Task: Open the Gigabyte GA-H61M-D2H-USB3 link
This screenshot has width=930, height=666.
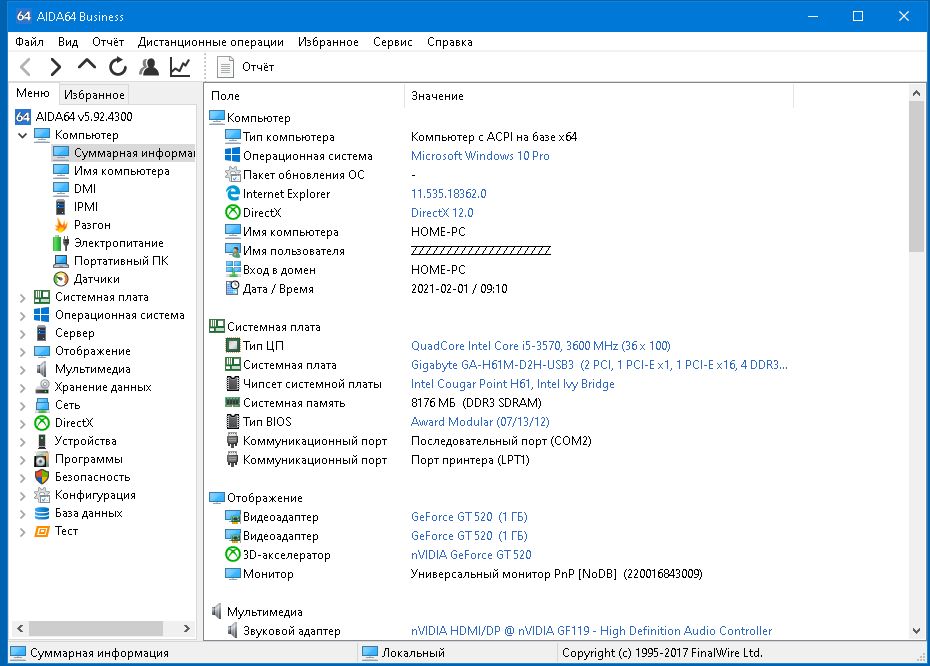Action: pos(599,365)
